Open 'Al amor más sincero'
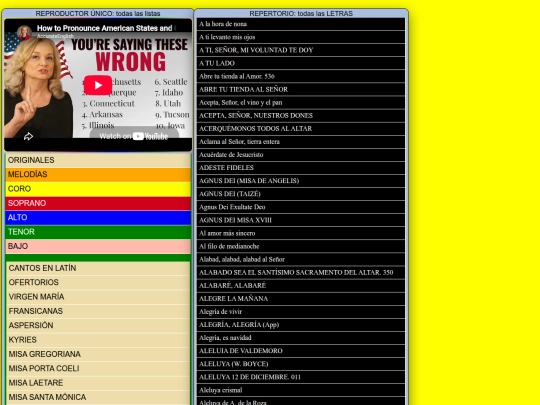540x405 pixels. (x=301, y=233)
